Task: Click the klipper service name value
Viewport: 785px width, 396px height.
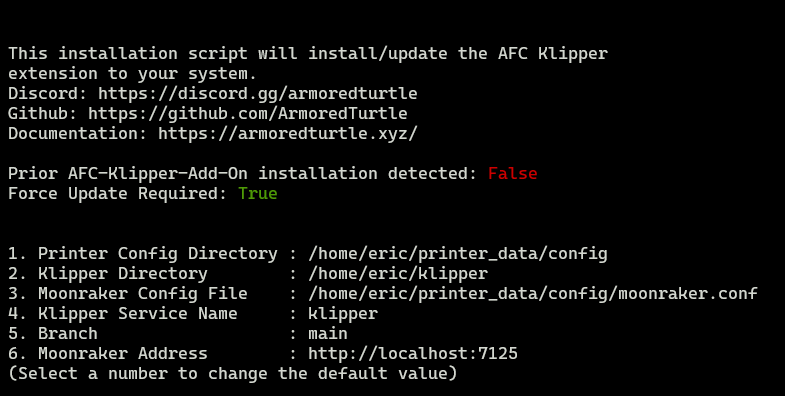Action: coord(343,313)
